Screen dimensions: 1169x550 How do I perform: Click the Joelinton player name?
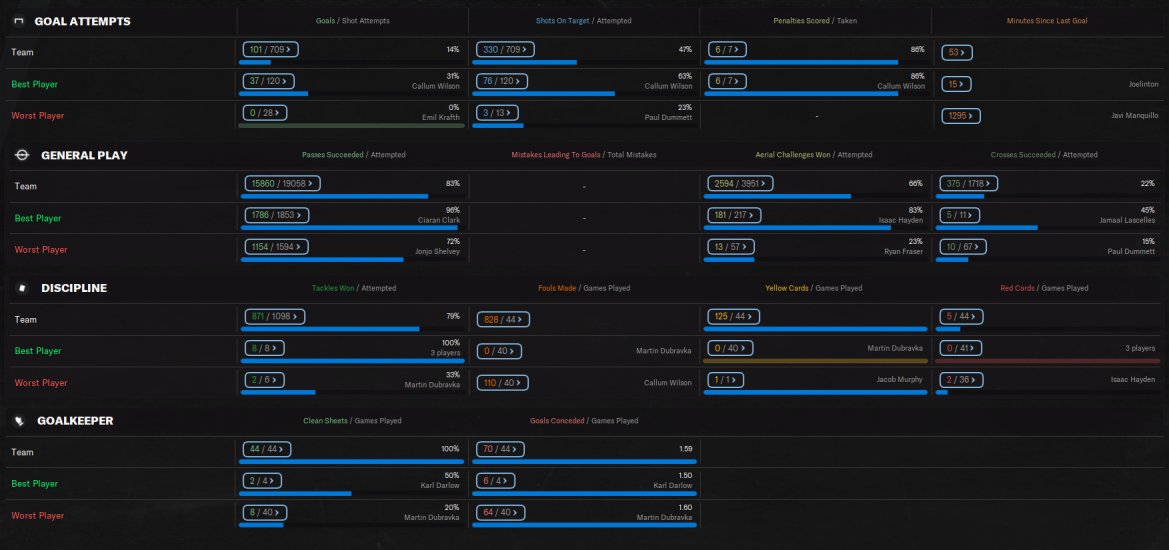[1144, 85]
